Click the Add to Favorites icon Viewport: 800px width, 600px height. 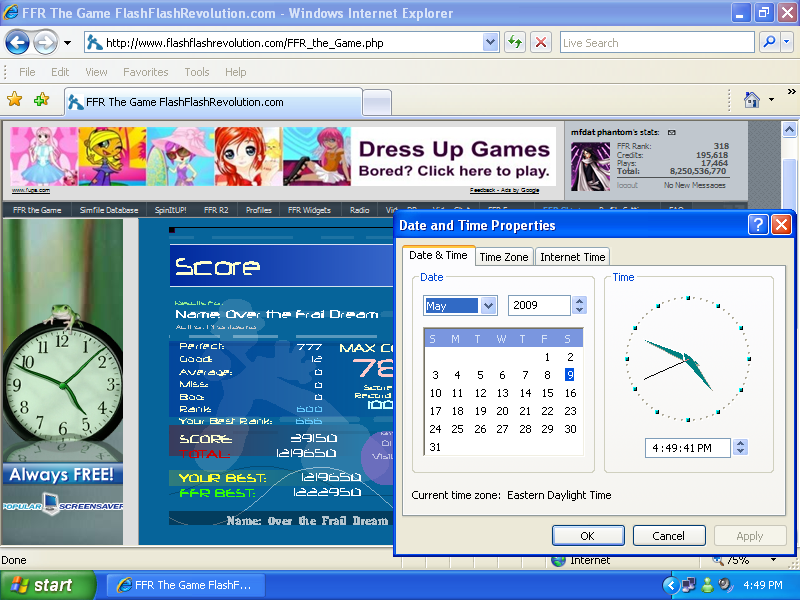tap(41, 99)
